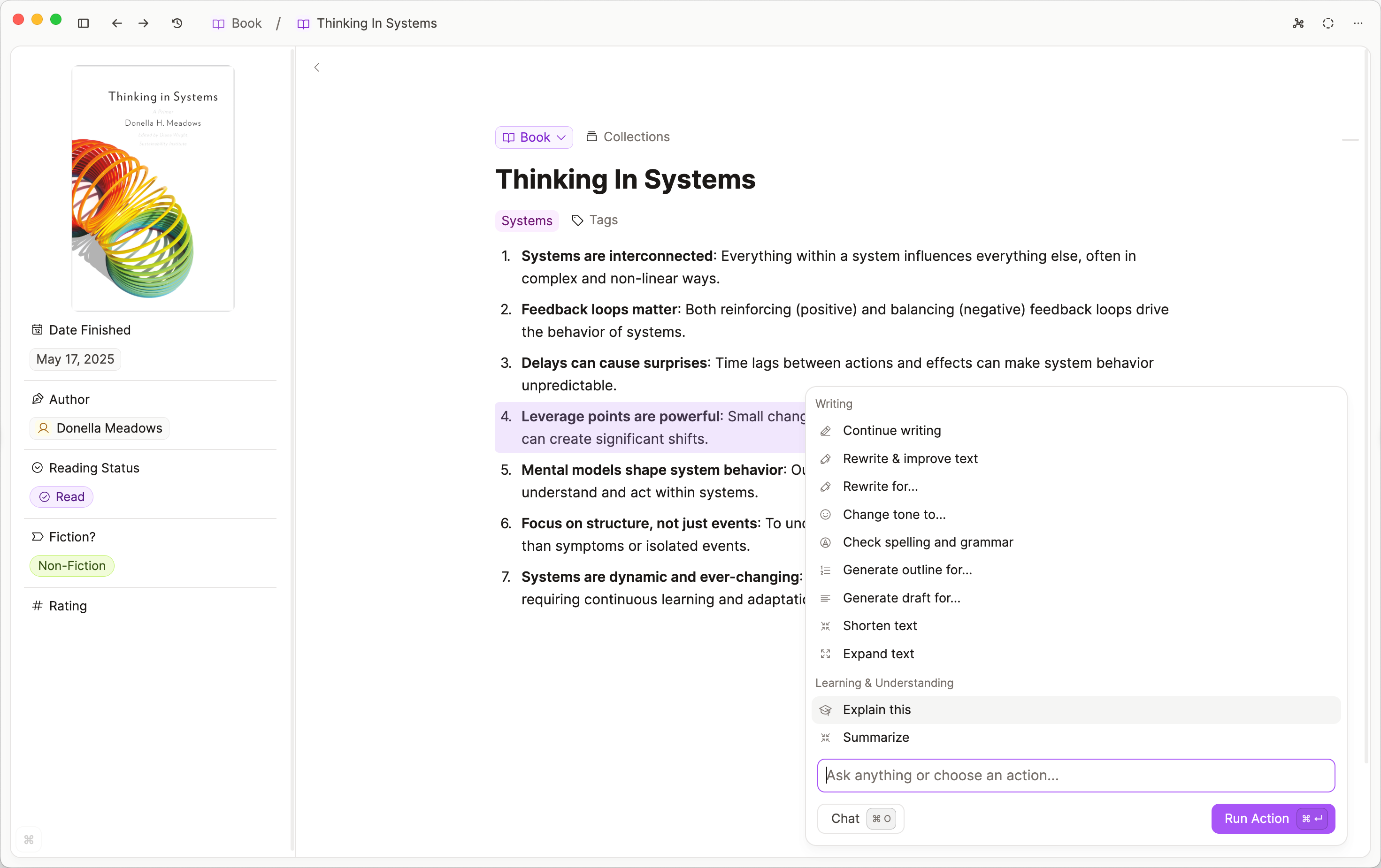
Task: Select the Tags icon next to Systems
Action: pos(577,220)
